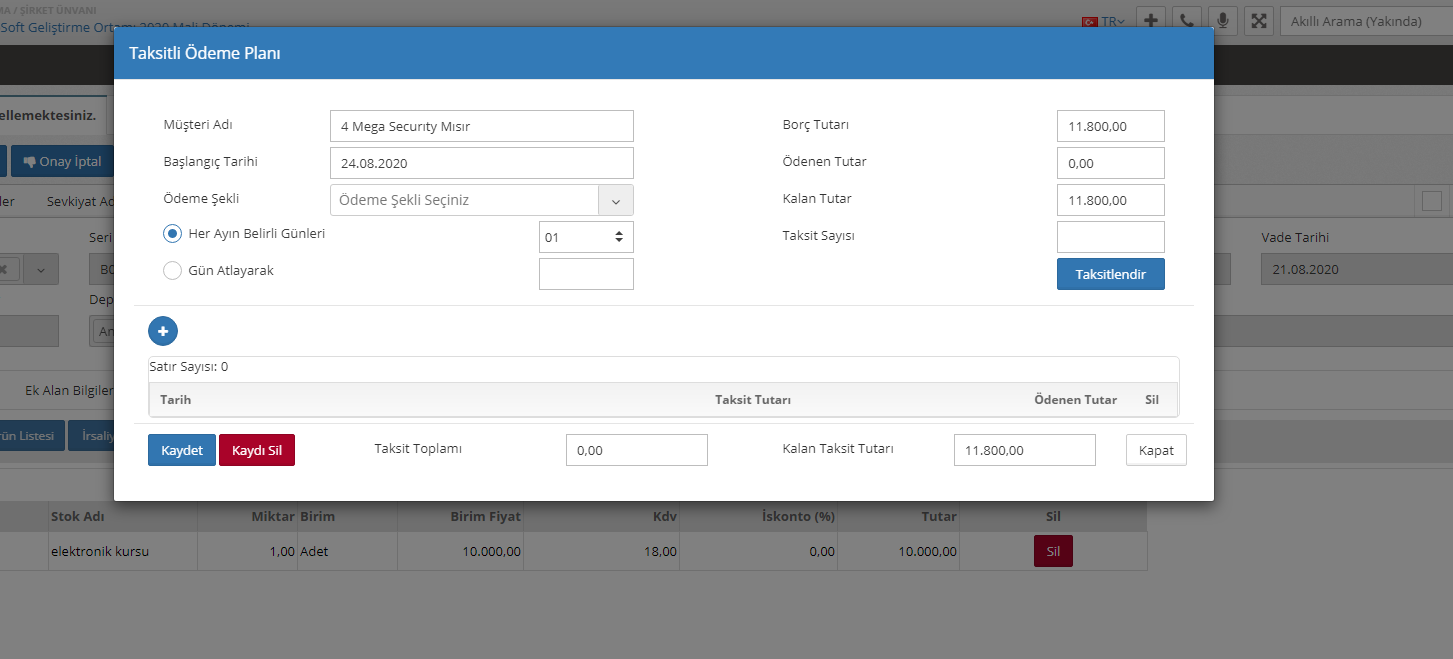Click the plus icon in top header

click(1151, 21)
